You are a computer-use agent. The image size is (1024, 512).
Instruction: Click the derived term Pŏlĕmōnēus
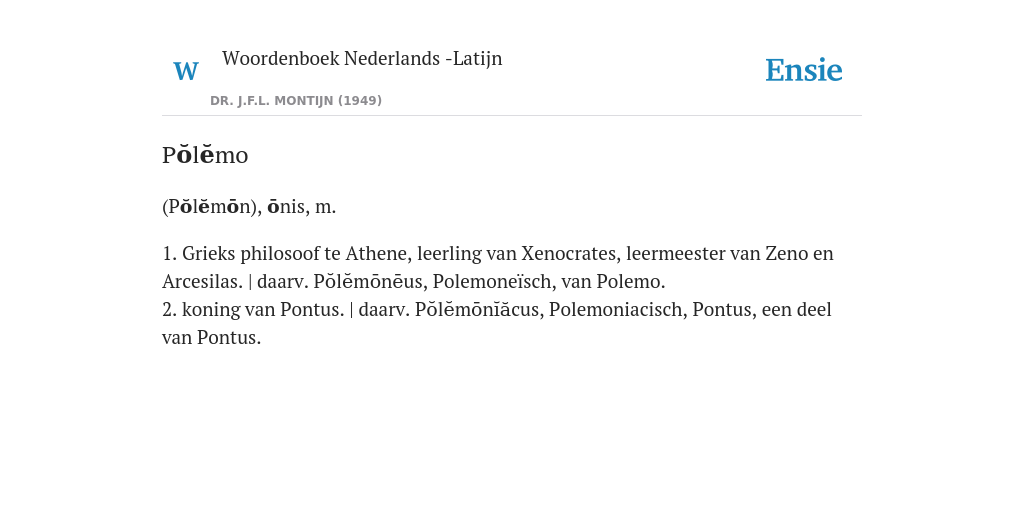point(370,281)
